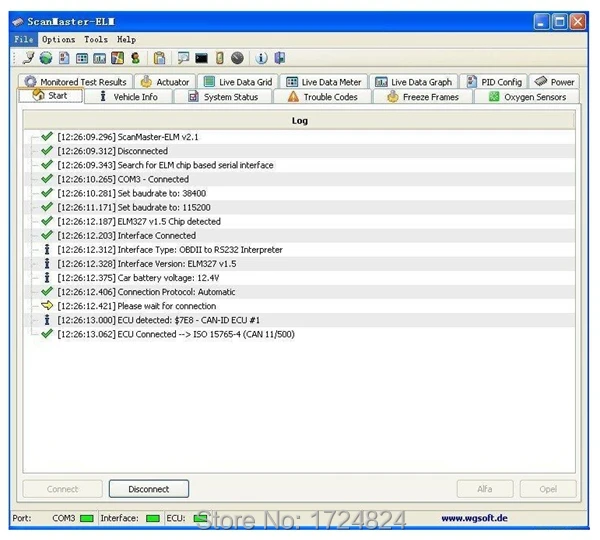Click the check icon beside COM3 Connected
The width and height of the screenshot is (600, 540).
point(47,179)
